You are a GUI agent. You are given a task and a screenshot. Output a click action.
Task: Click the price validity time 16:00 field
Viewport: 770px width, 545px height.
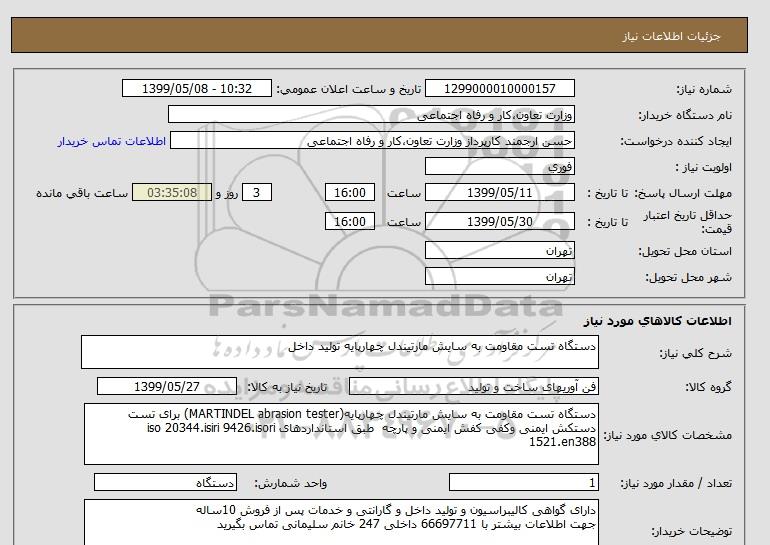tap(350, 221)
